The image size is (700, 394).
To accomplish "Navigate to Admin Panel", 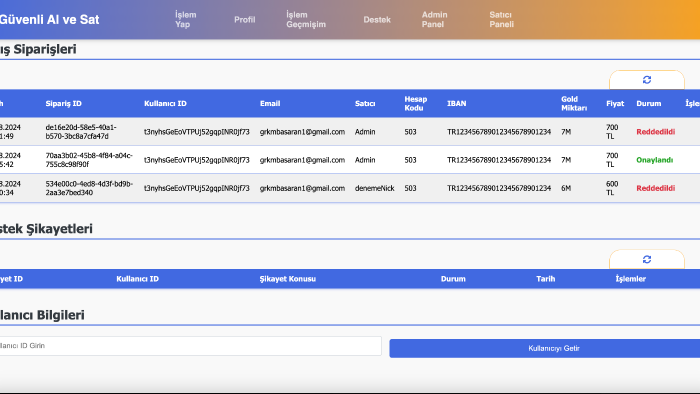I will [434, 20].
